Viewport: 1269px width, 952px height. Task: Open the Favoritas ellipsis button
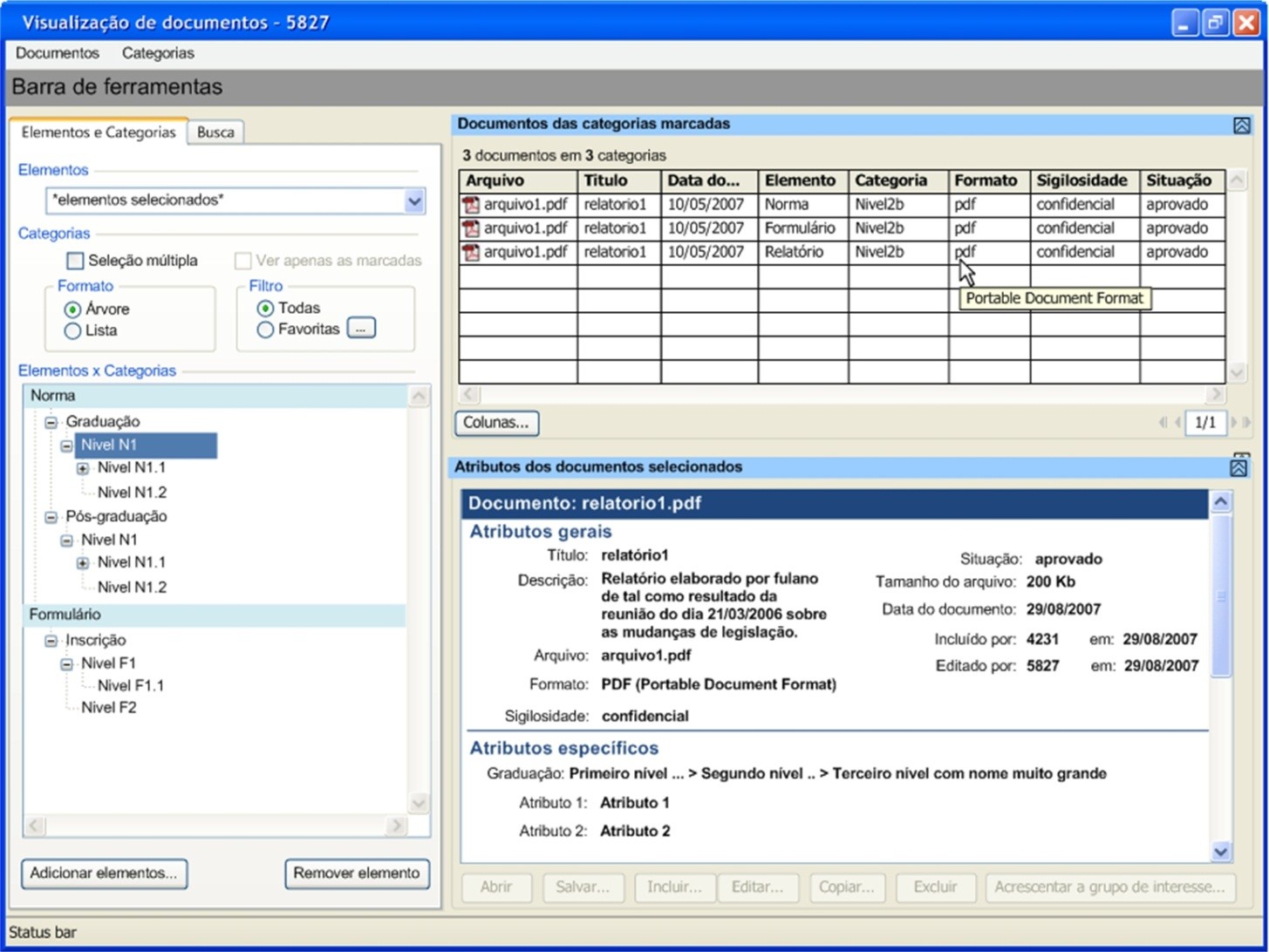tap(361, 329)
